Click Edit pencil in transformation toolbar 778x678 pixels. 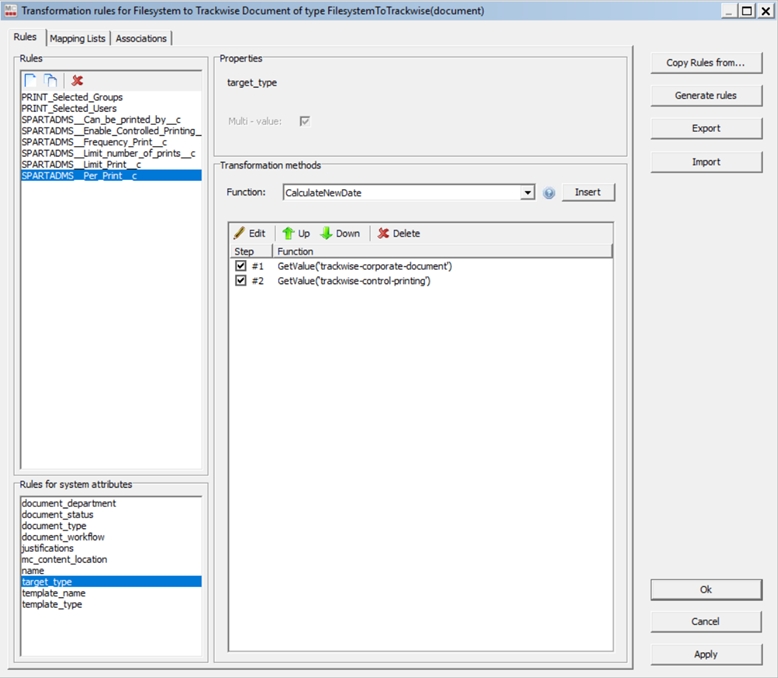(249, 233)
